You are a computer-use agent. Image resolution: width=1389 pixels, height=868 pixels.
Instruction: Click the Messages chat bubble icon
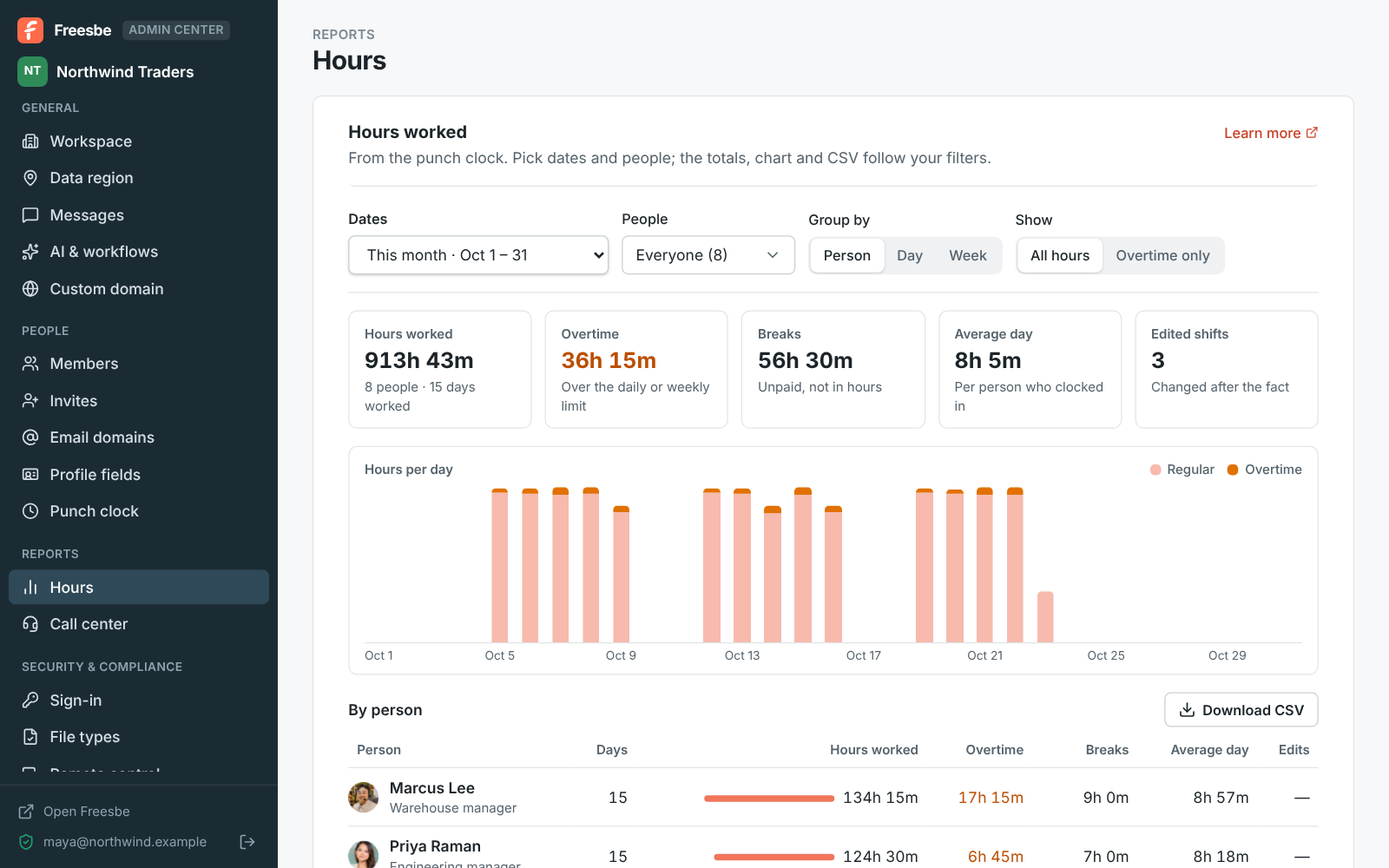(x=30, y=215)
